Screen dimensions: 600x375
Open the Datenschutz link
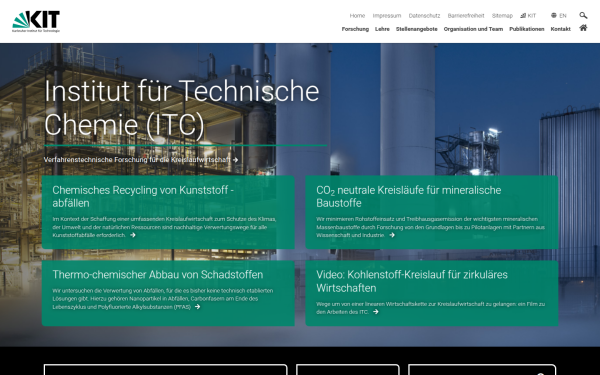(x=424, y=16)
